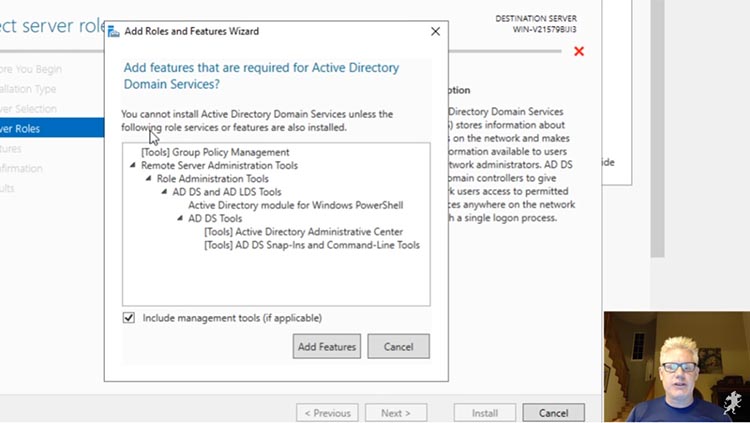Cancel the add features dialog

click(x=398, y=346)
